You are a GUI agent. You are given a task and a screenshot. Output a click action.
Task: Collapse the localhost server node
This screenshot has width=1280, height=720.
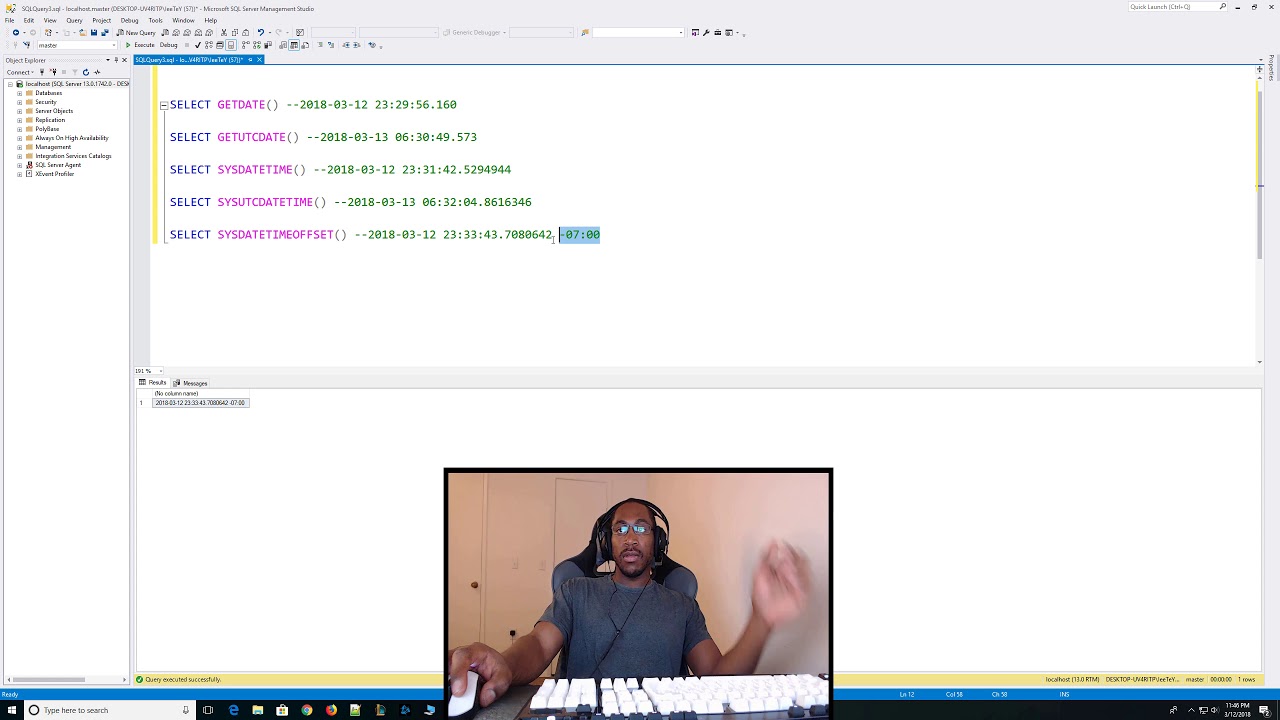pos(9,84)
